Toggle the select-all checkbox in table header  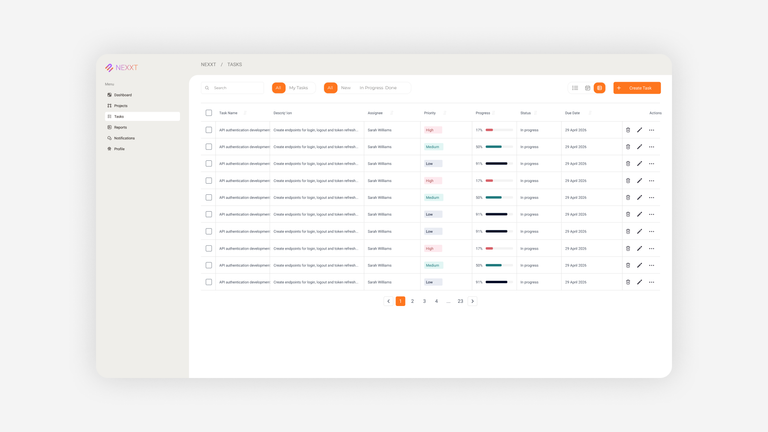209,113
